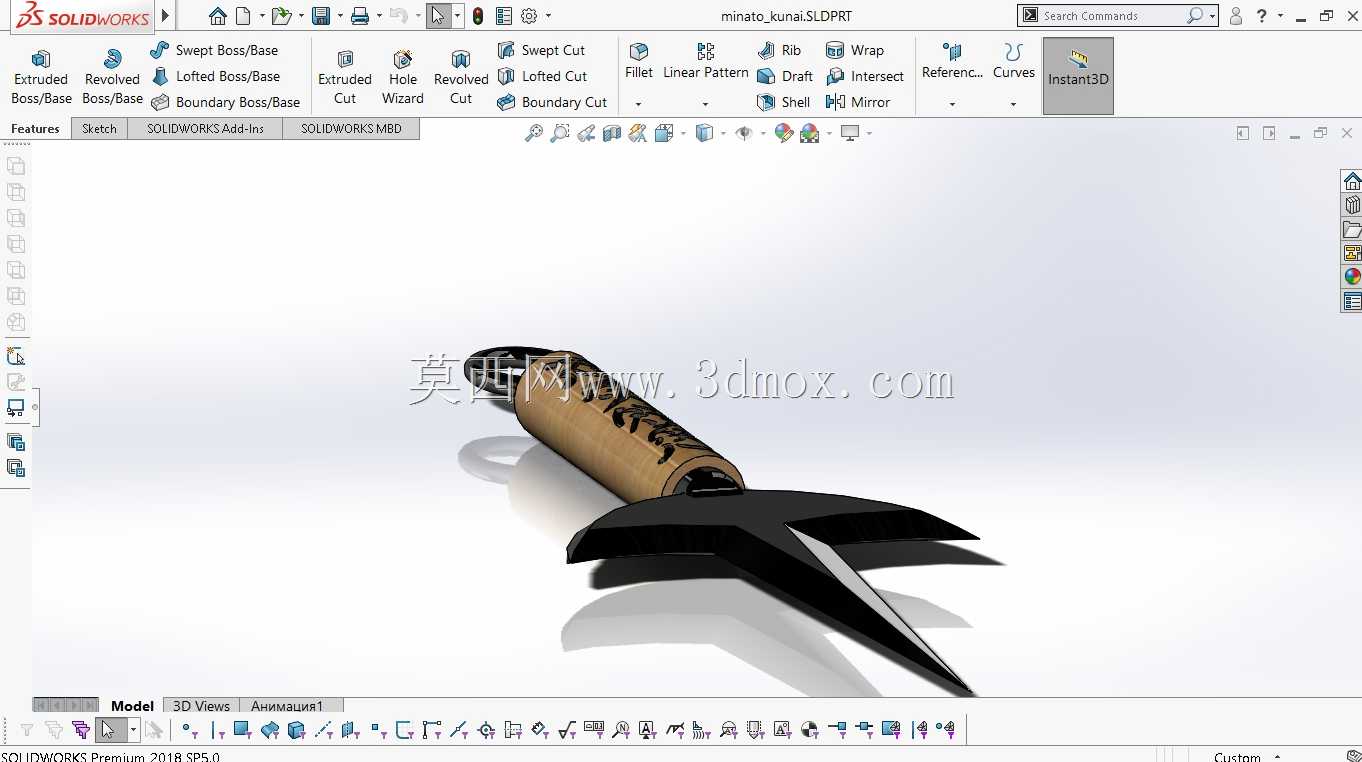Zoom to Fit in view toolbar

point(534,133)
